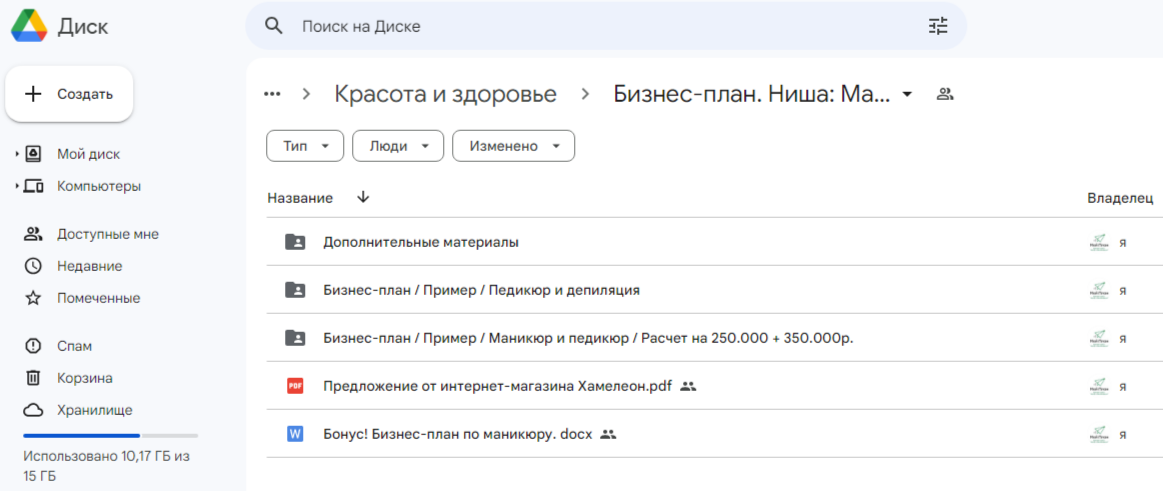
Task: Open the 'Изменено' filter dropdown
Action: tap(513, 146)
